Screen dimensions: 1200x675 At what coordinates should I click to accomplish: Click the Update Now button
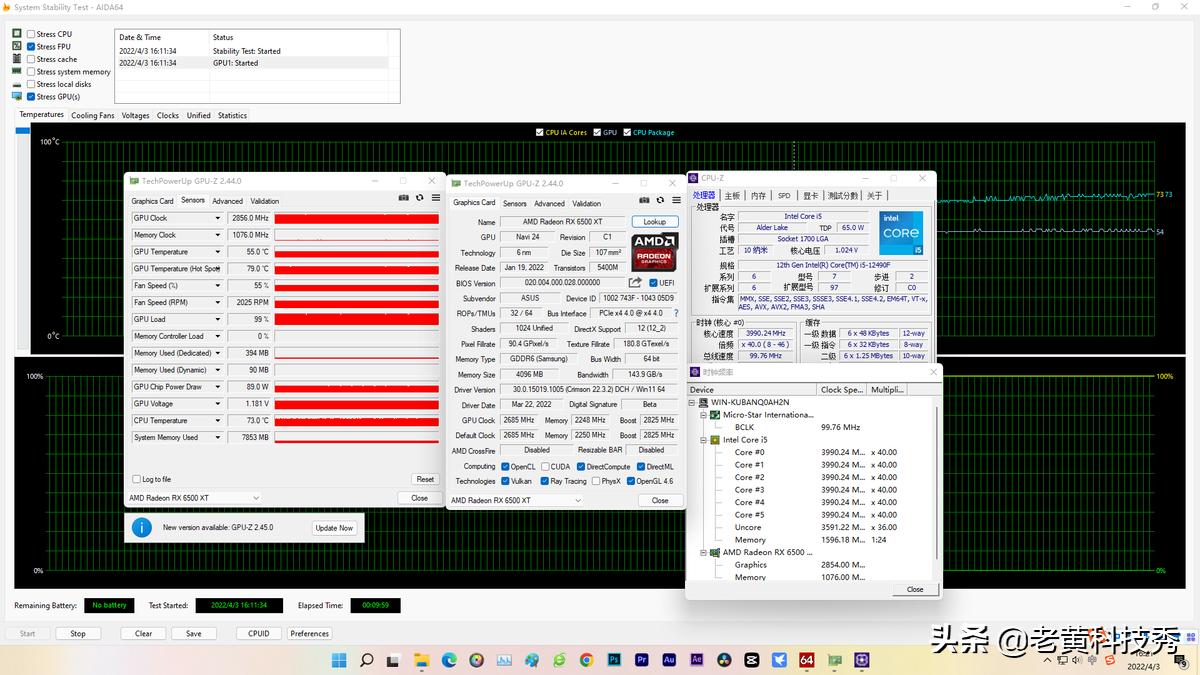tap(334, 528)
